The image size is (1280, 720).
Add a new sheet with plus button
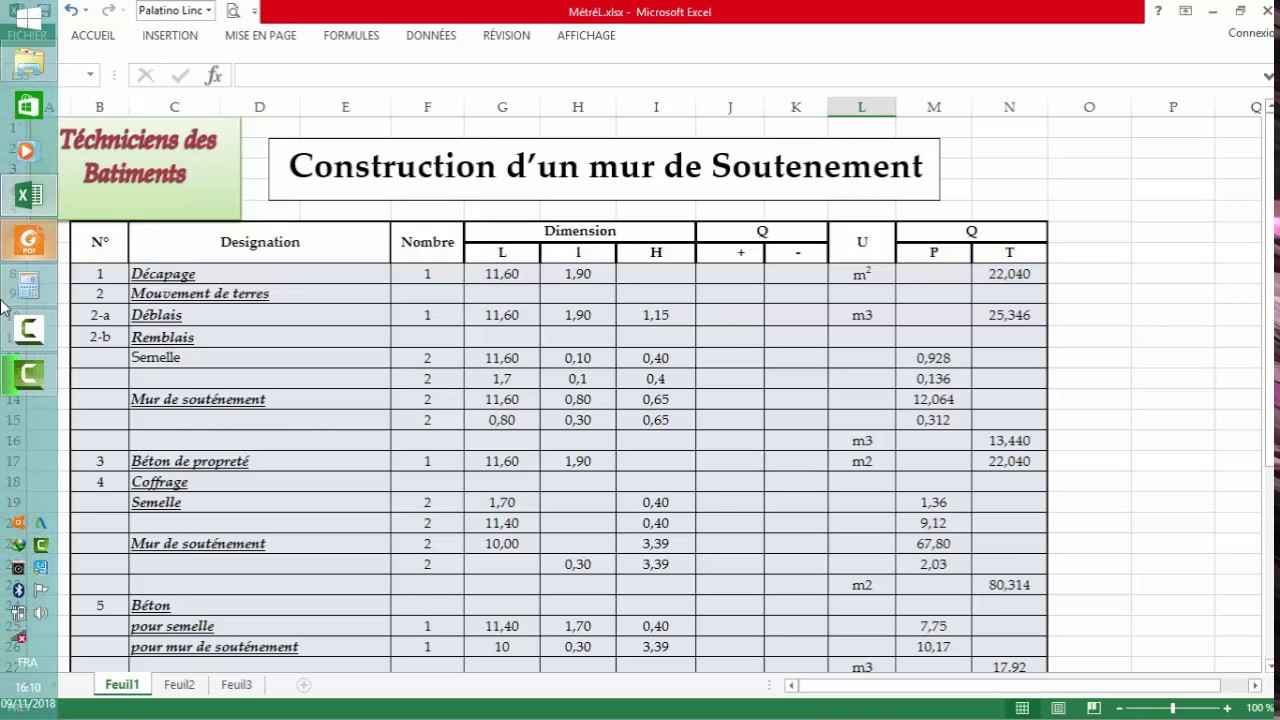coord(304,685)
